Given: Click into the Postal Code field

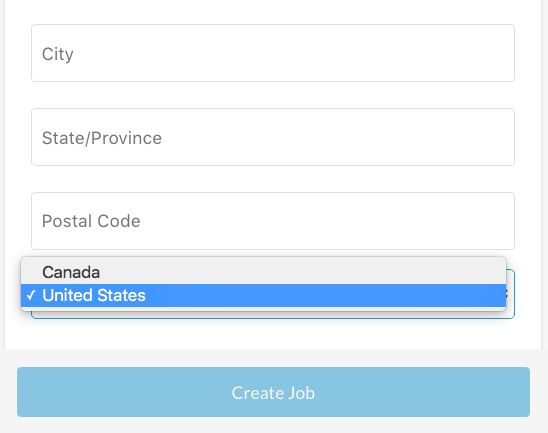Looking at the screenshot, I should [x=273, y=221].
